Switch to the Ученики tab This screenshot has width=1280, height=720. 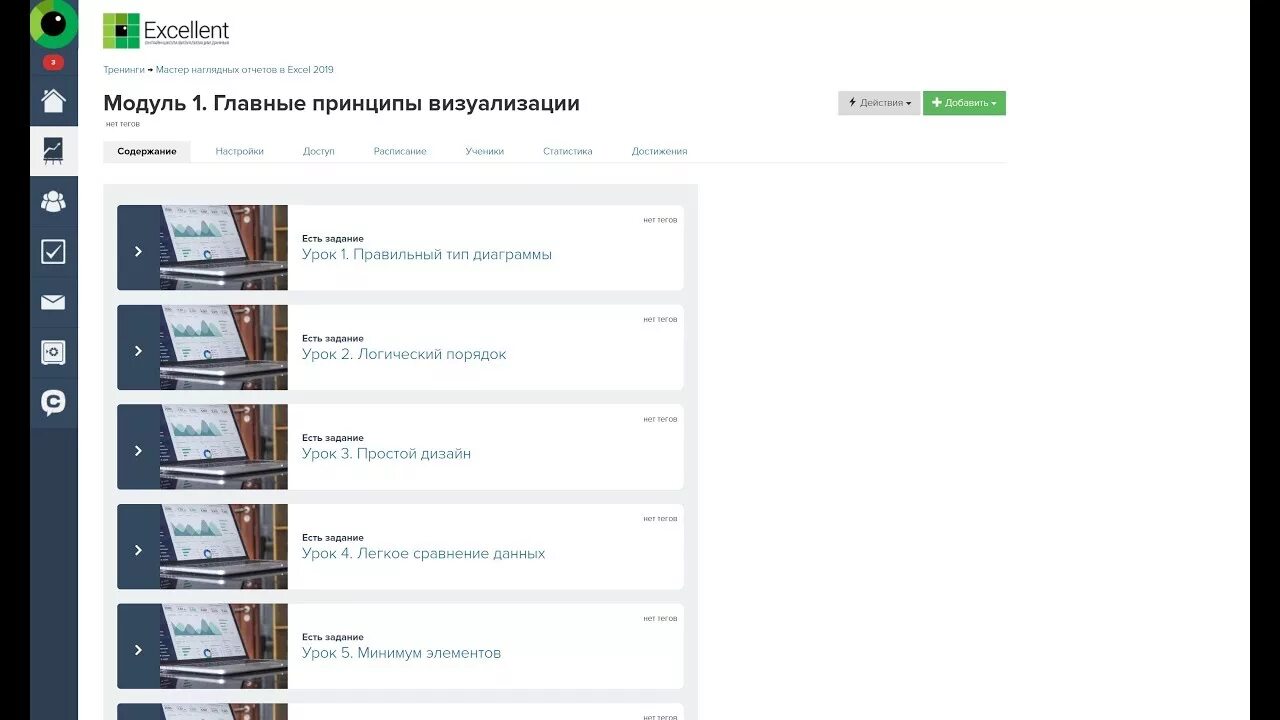[x=485, y=151]
